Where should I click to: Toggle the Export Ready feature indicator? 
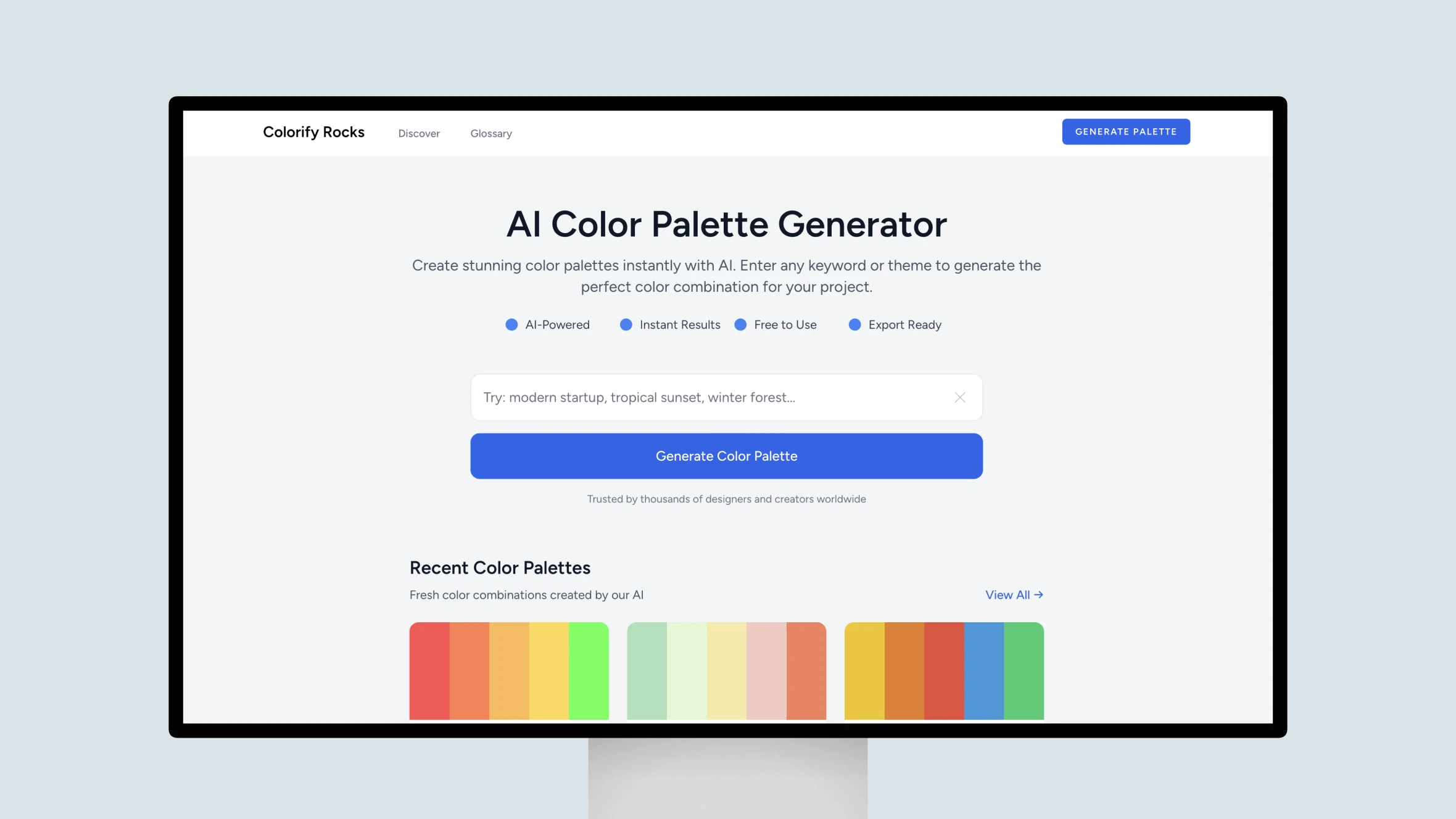[x=855, y=324]
